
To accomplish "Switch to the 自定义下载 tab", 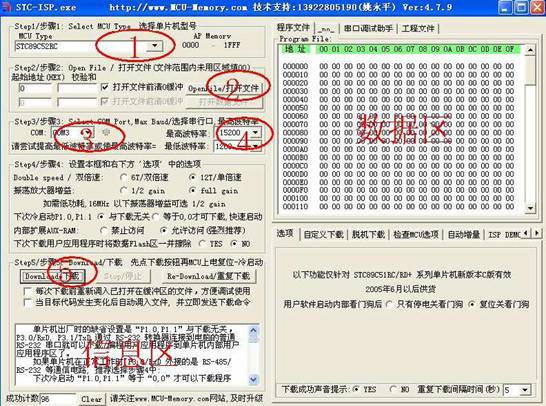I will (323, 234).
